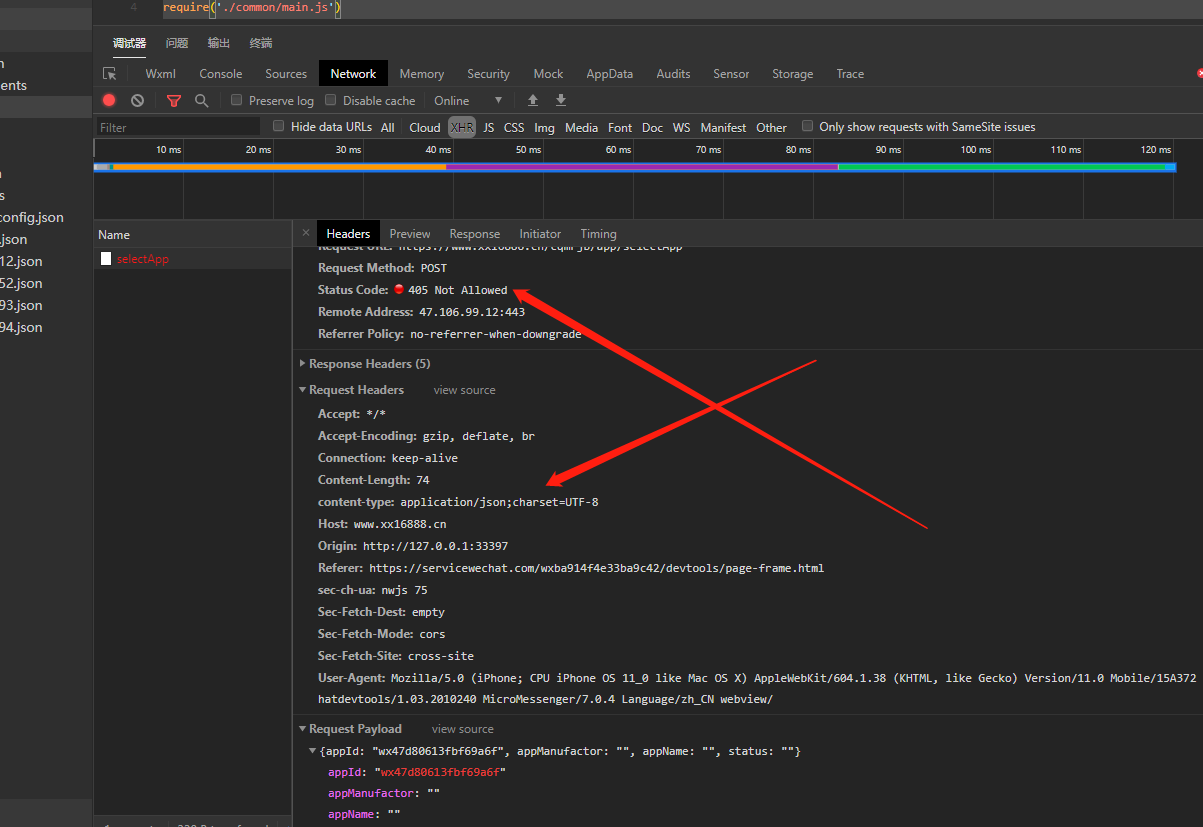Switch to the 终端 tab
The width and height of the screenshot is (1203, 827).
(x=261, y=43)
